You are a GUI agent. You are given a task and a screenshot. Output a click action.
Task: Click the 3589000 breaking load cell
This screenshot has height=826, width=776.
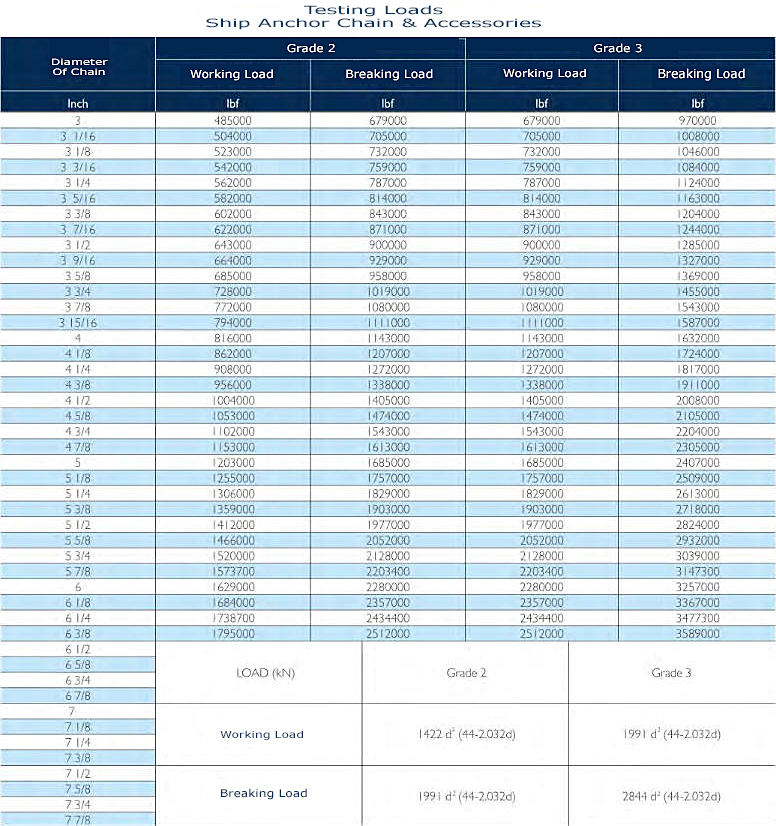click(x=699, y=634)
